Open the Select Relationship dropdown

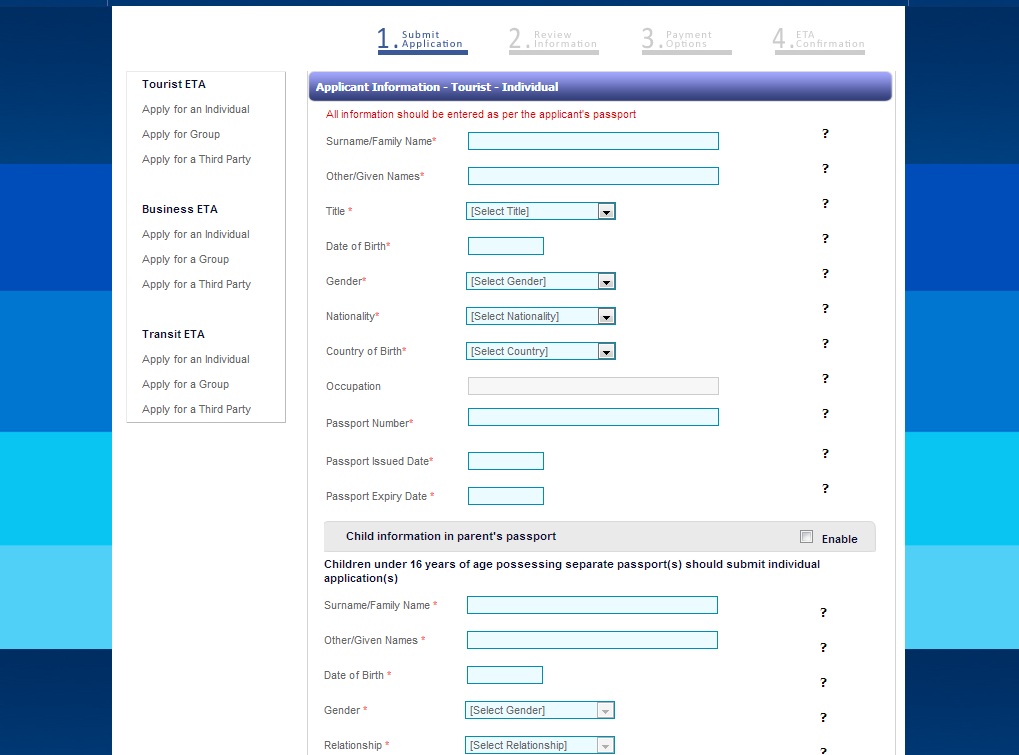[539, 745]
